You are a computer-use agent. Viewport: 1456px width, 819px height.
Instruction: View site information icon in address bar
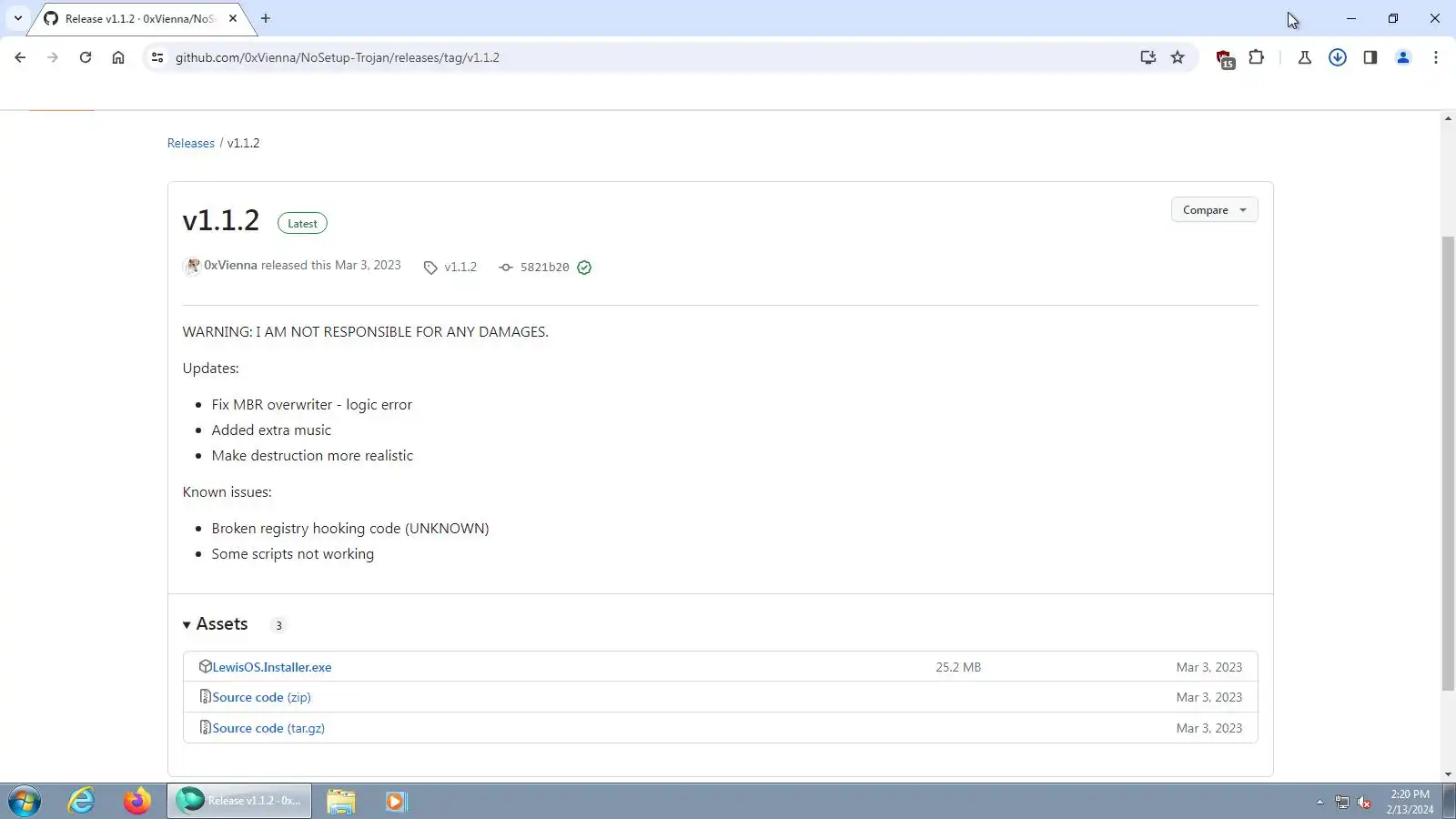157,57
